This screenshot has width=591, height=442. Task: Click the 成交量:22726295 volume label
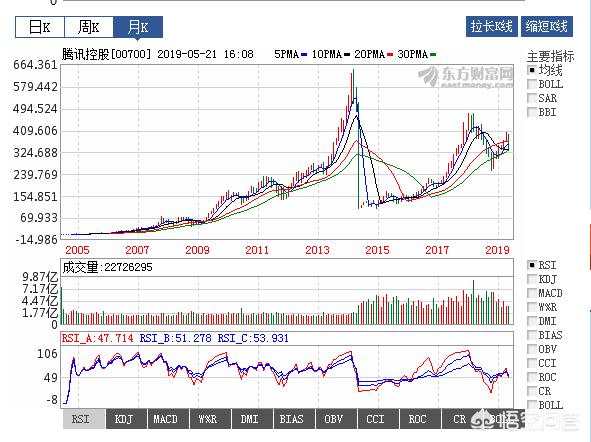tap(107, 267)
